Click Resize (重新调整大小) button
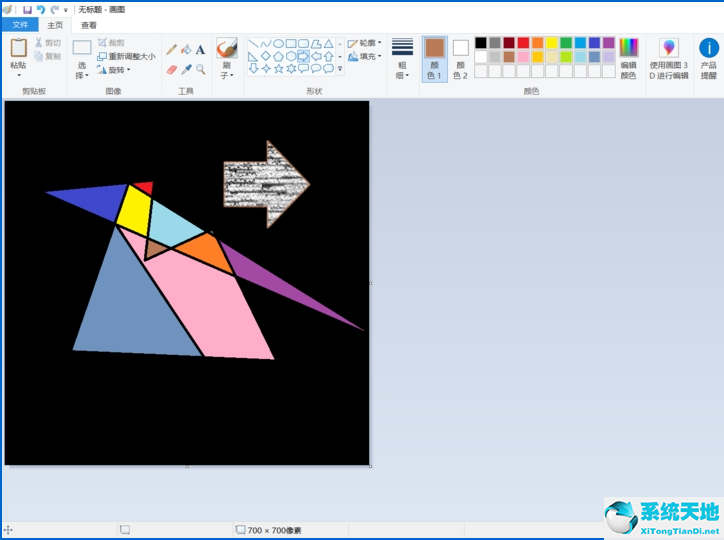The width and height of the screenshot is (724, 540). coord(126,57)
